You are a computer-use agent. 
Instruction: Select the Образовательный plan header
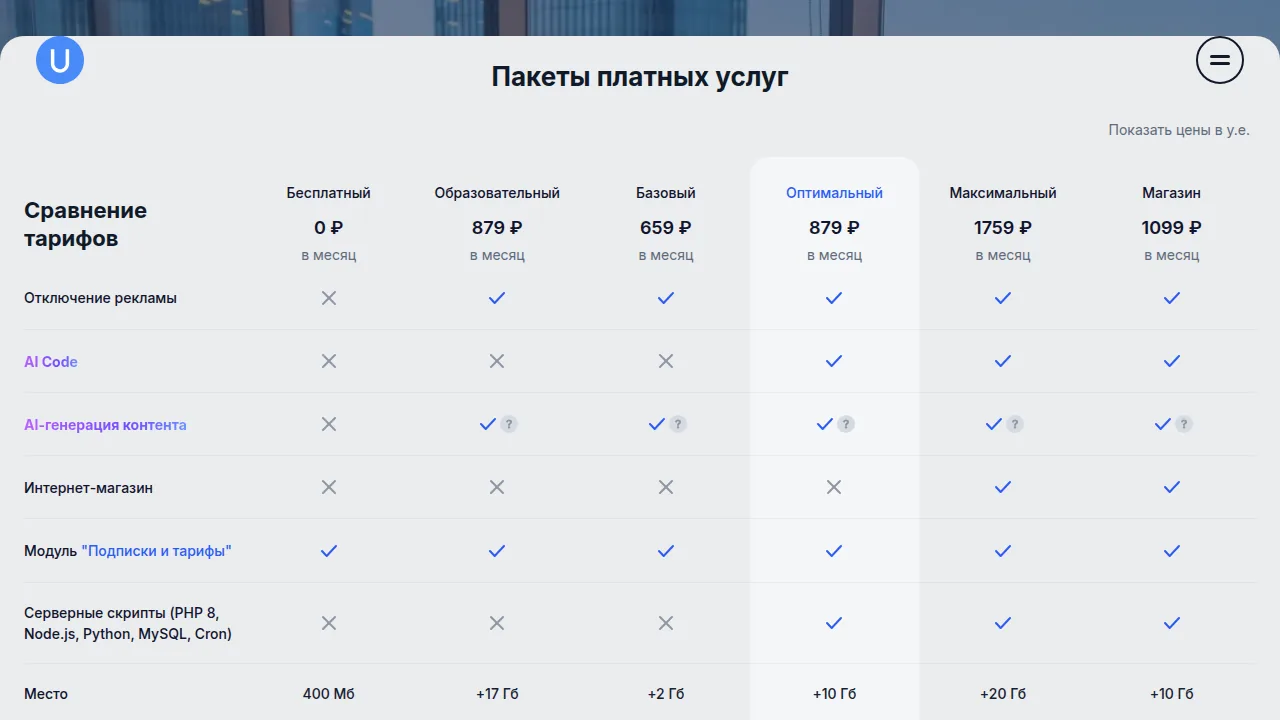(497, 193)
